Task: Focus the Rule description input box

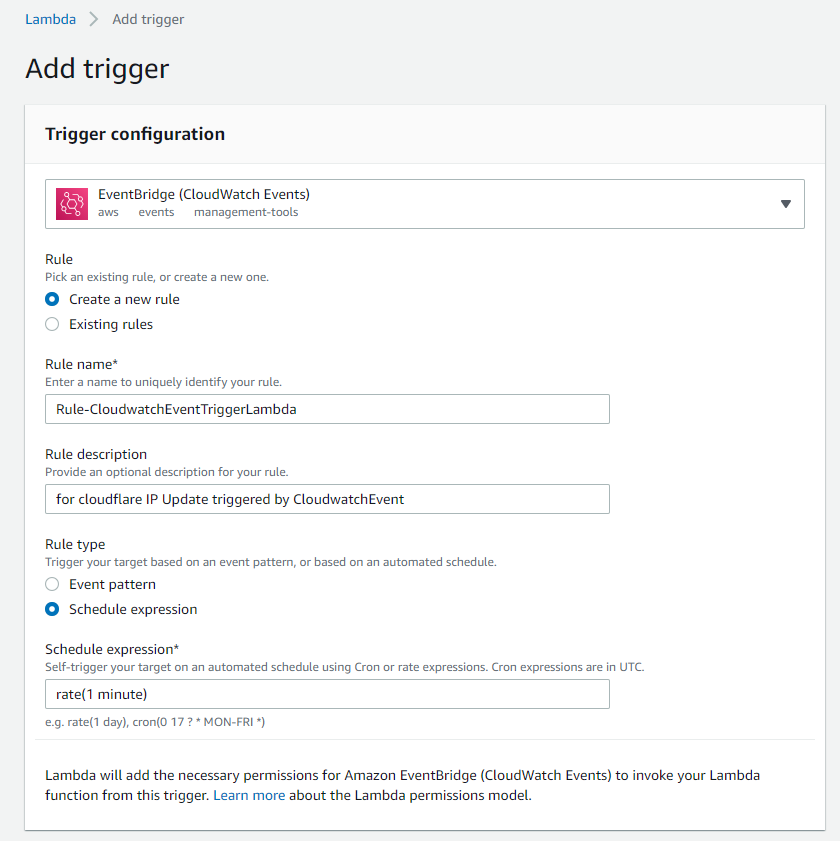Action: 327,499
